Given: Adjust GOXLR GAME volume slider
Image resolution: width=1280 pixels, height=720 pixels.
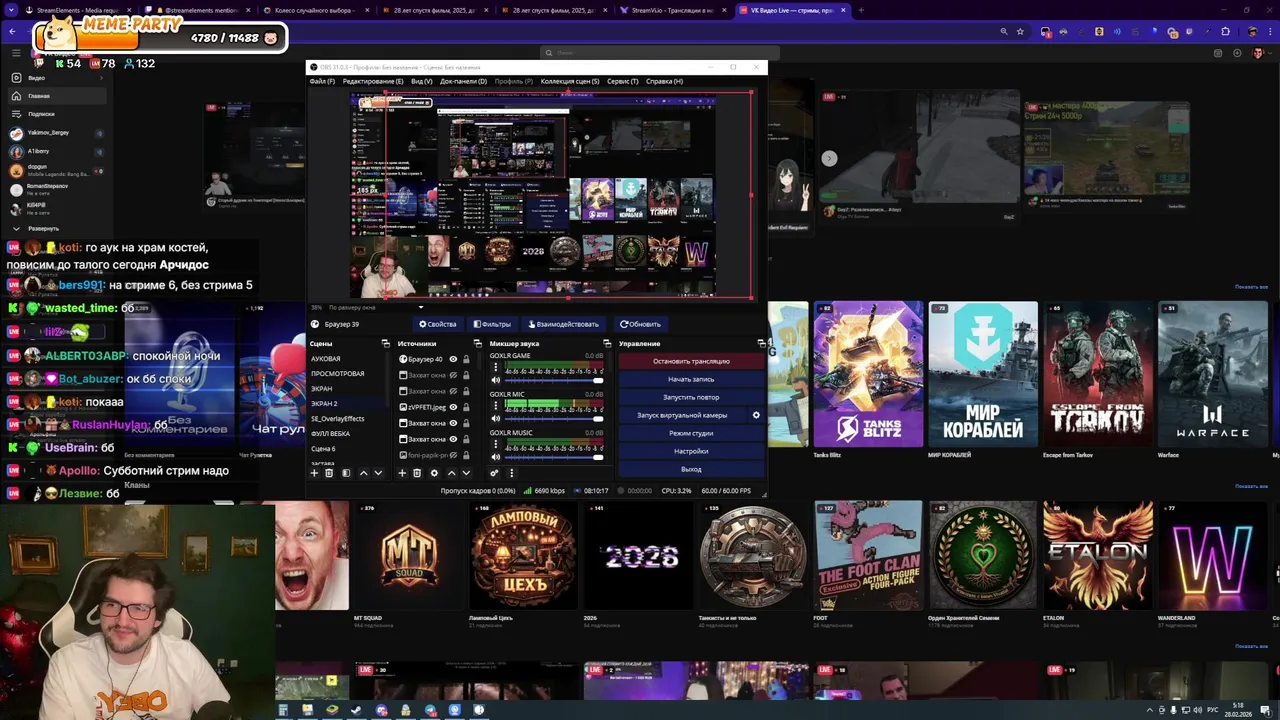Looking at the screenshot, I should (x=554, y=380).
